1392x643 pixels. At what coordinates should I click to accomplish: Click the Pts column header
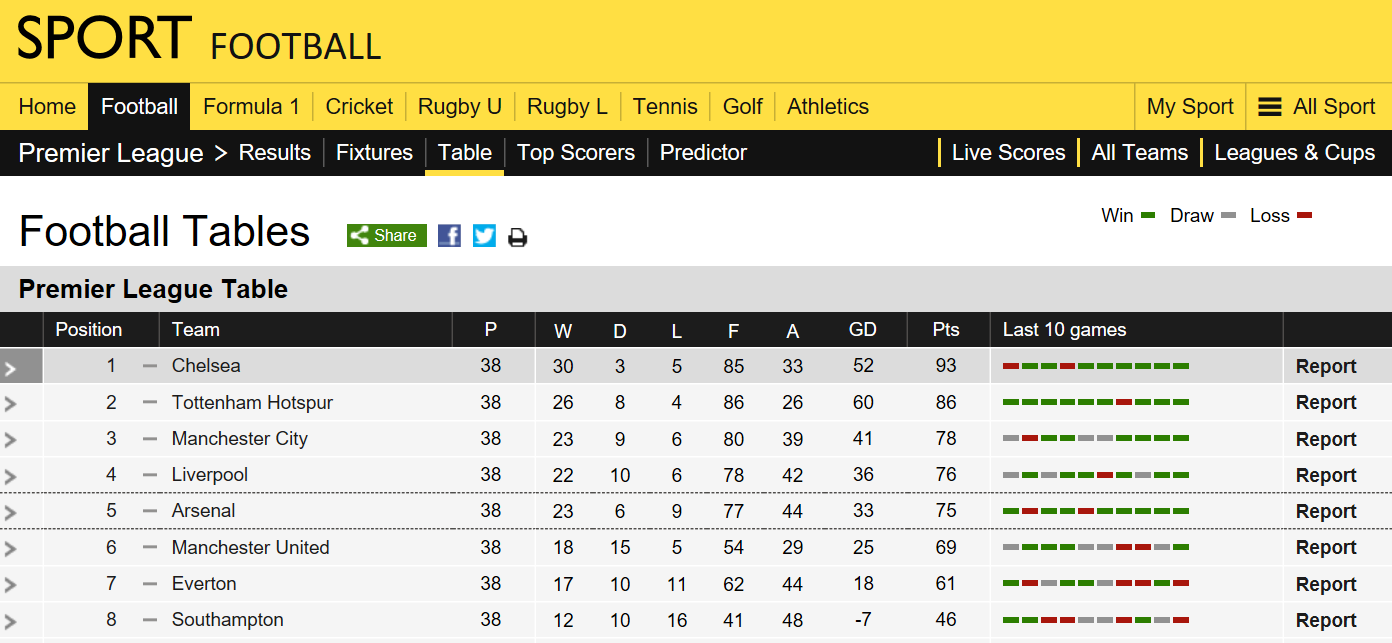(946, 330)
